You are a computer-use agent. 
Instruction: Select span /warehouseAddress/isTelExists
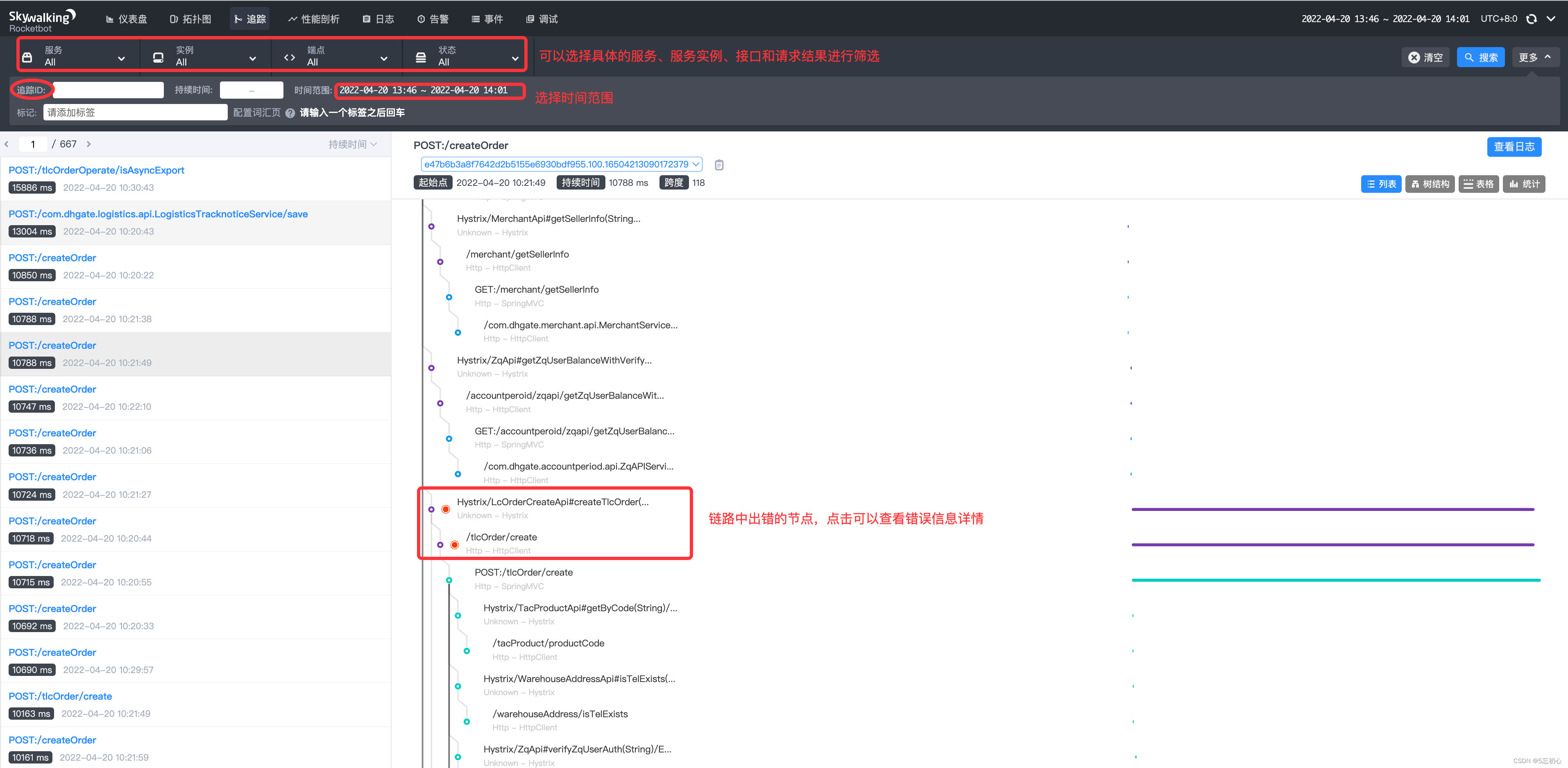(x=560, y=714)
